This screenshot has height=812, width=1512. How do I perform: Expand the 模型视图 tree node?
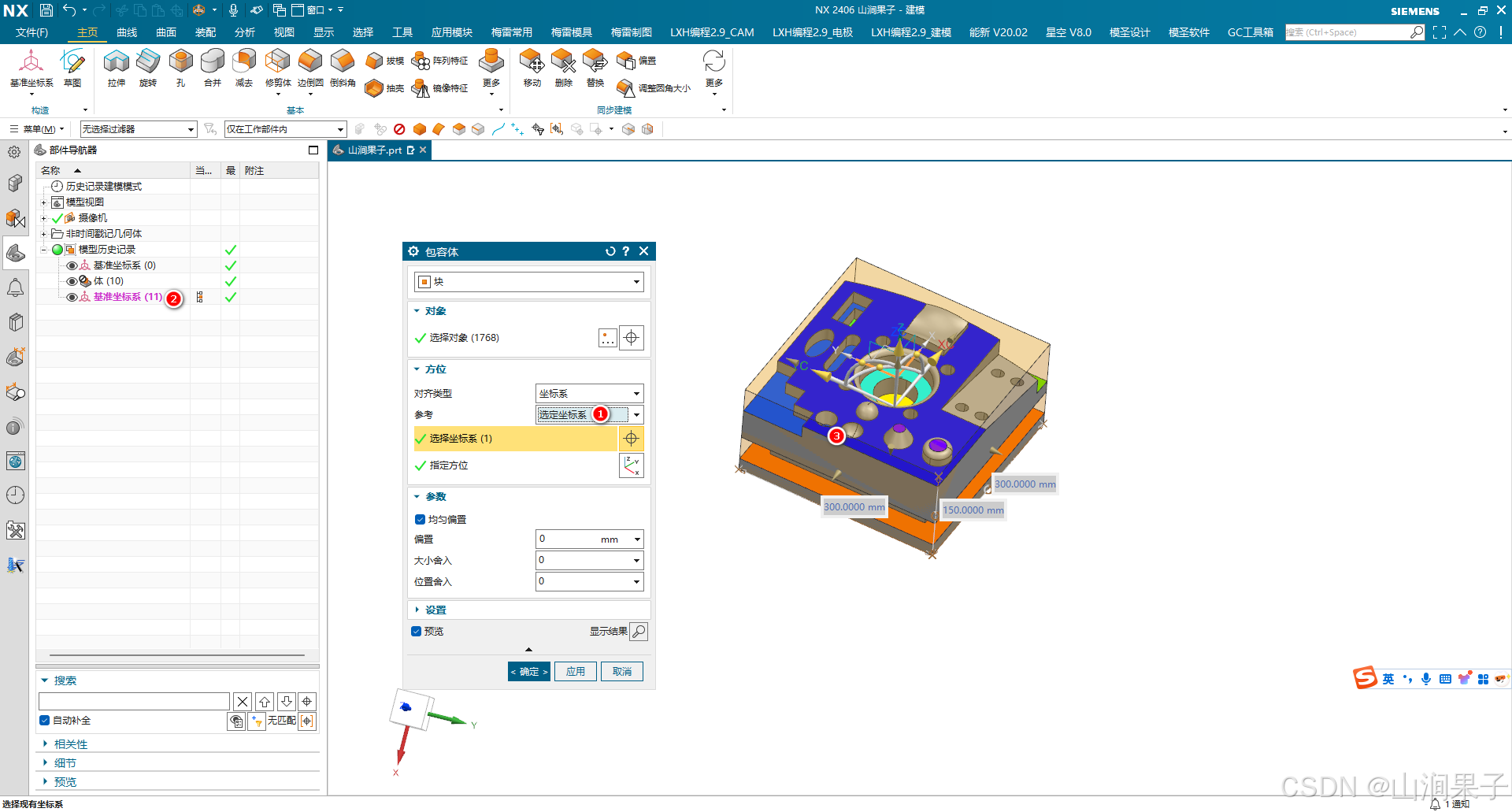point(44,202)
